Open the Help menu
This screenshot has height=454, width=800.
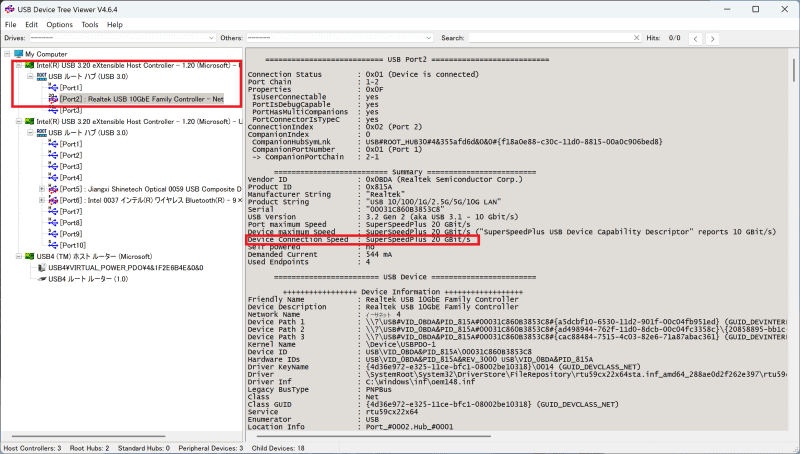[115, 24]
